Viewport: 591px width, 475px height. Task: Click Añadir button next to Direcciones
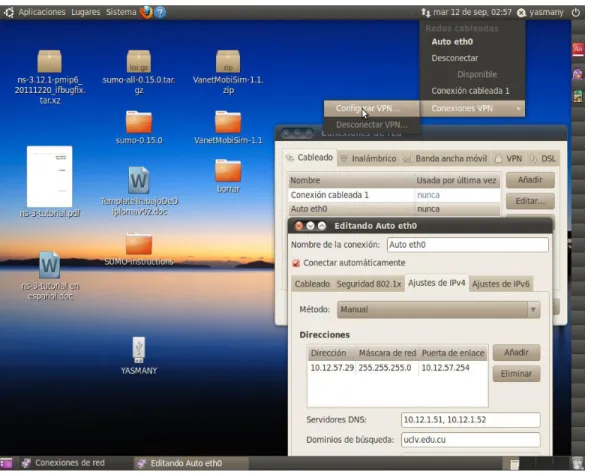516,353
